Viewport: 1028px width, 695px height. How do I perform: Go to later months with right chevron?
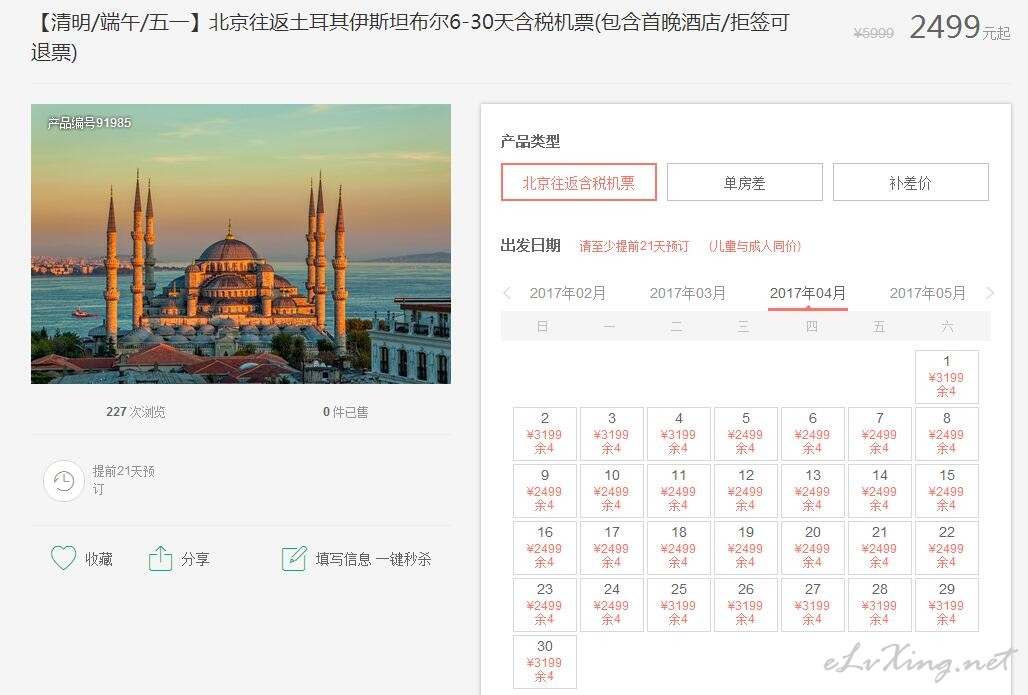pos(989,293)
